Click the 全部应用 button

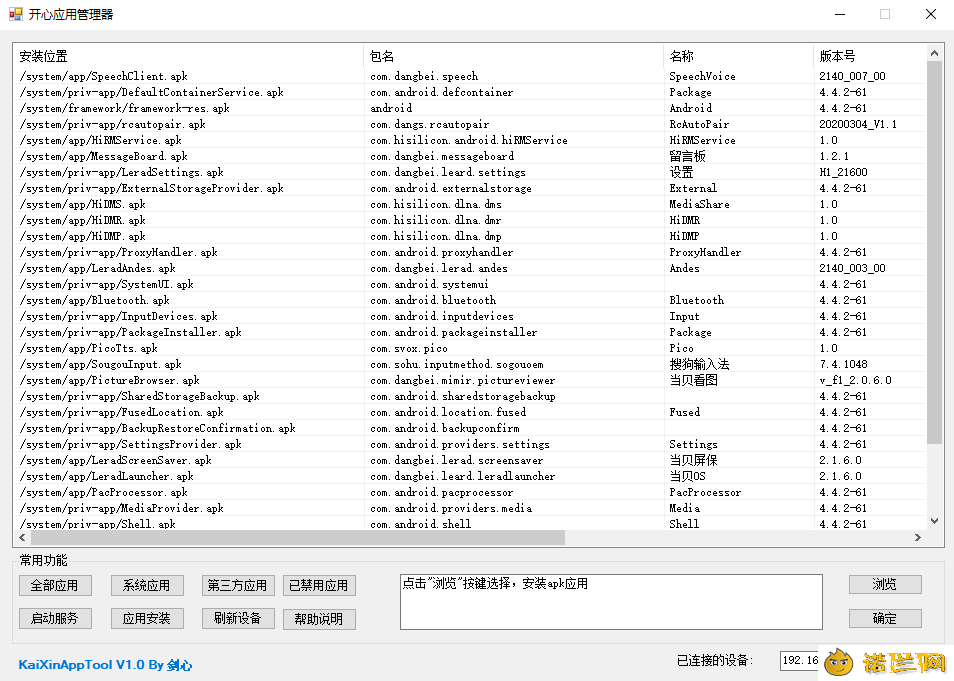tap(55, 585)
